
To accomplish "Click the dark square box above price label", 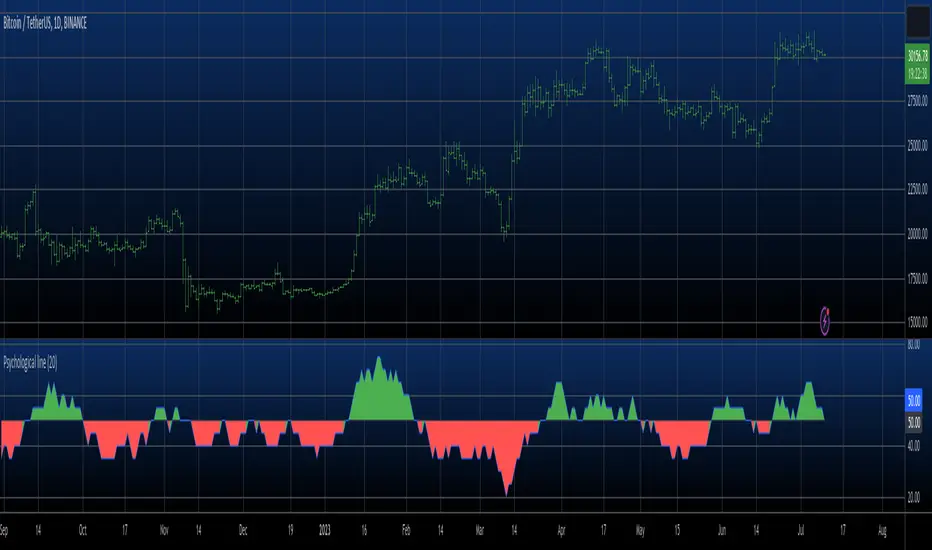I will [x=918, y=22].
